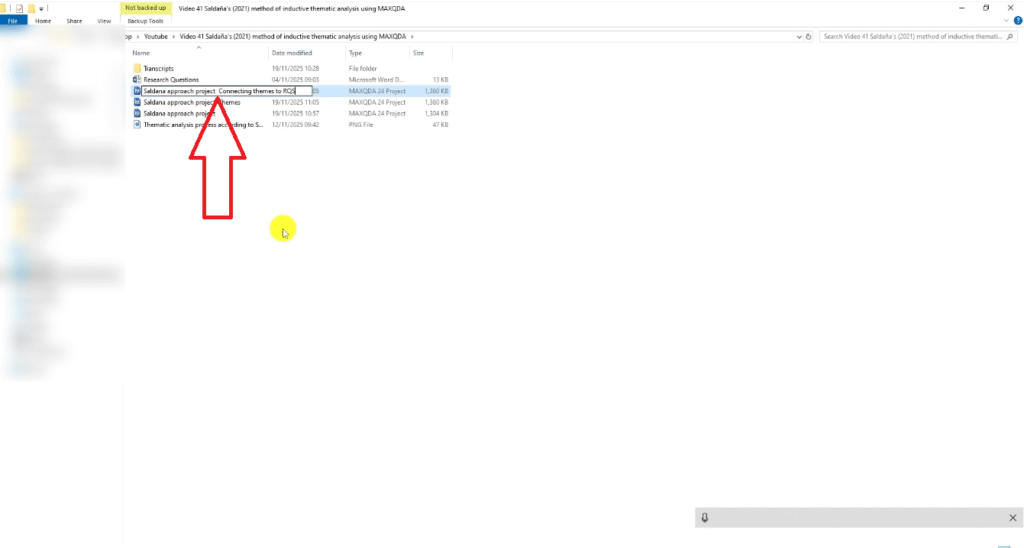This screenshot has width=1024, height=548.
Task: Click the properties icon in quick access toolbar
Action: pyautogui.click(x=19, y=8)
